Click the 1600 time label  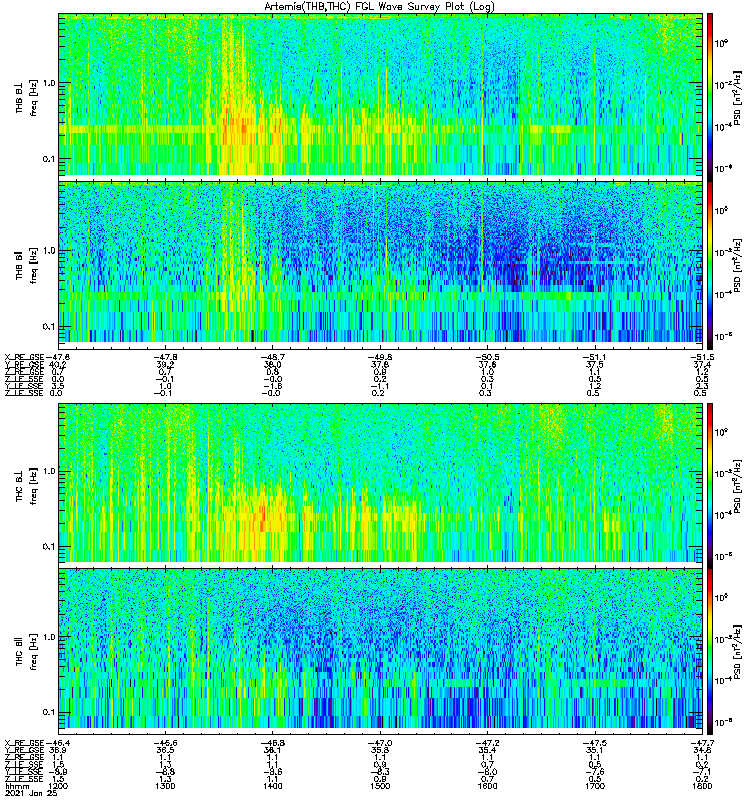point(487,786)
